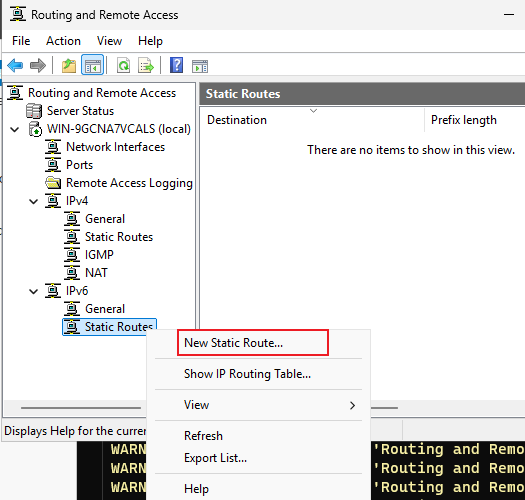Collapse the IPv6 tree node
This screenshot has width=525, height=500.
tap(33, 291)
